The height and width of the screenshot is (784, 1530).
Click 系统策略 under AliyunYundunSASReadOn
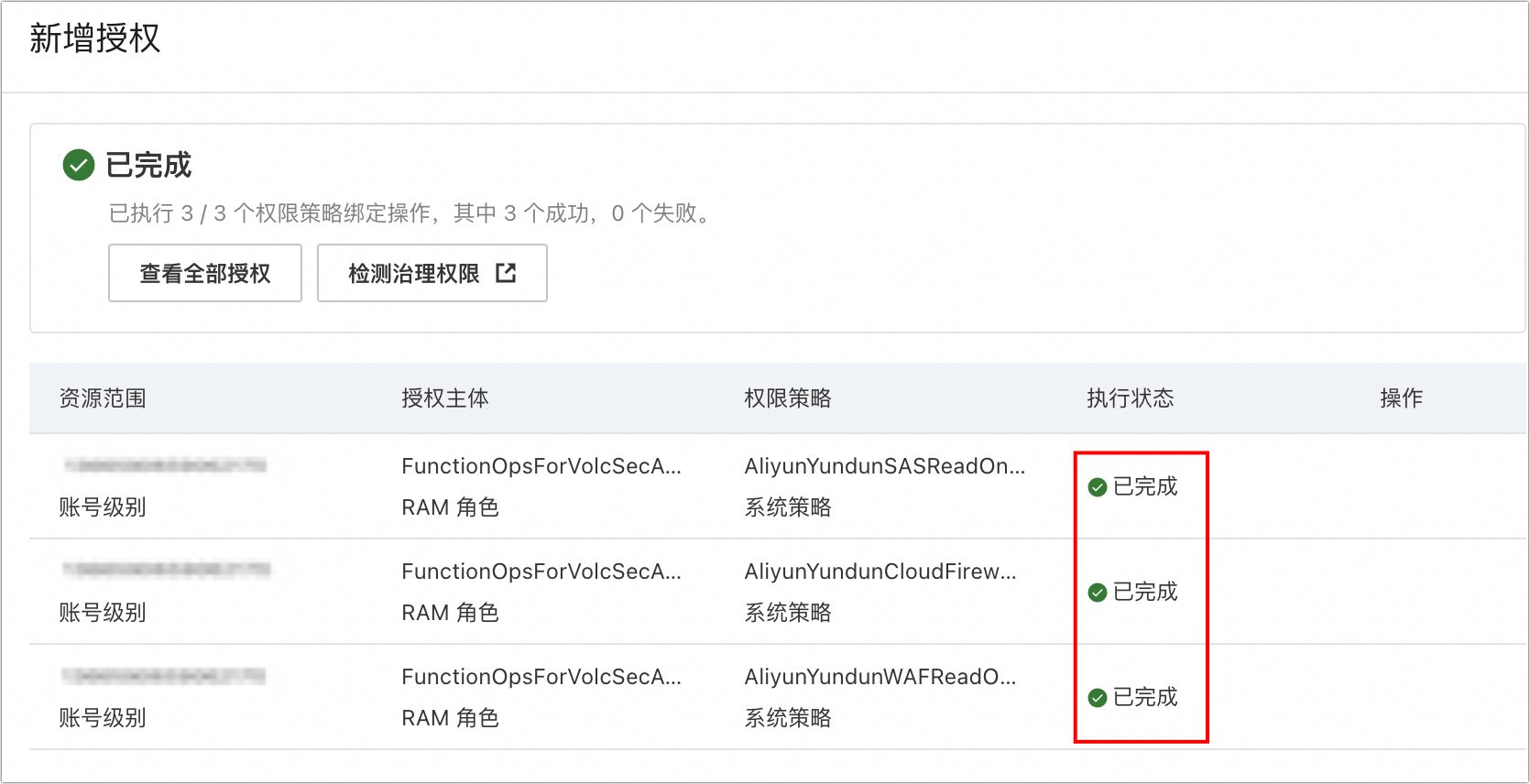tap(788, 507)
